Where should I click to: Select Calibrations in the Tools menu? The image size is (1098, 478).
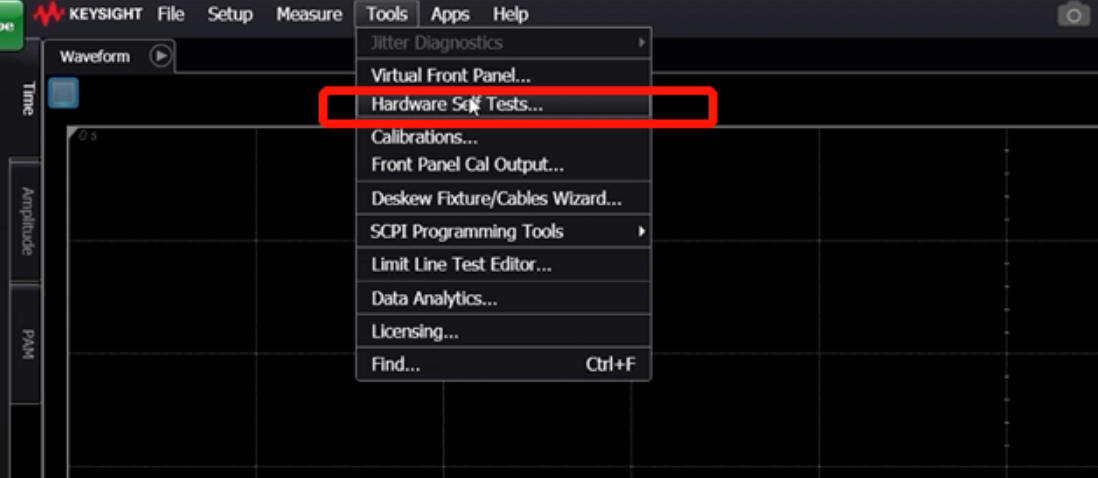(x=424, y=137)
